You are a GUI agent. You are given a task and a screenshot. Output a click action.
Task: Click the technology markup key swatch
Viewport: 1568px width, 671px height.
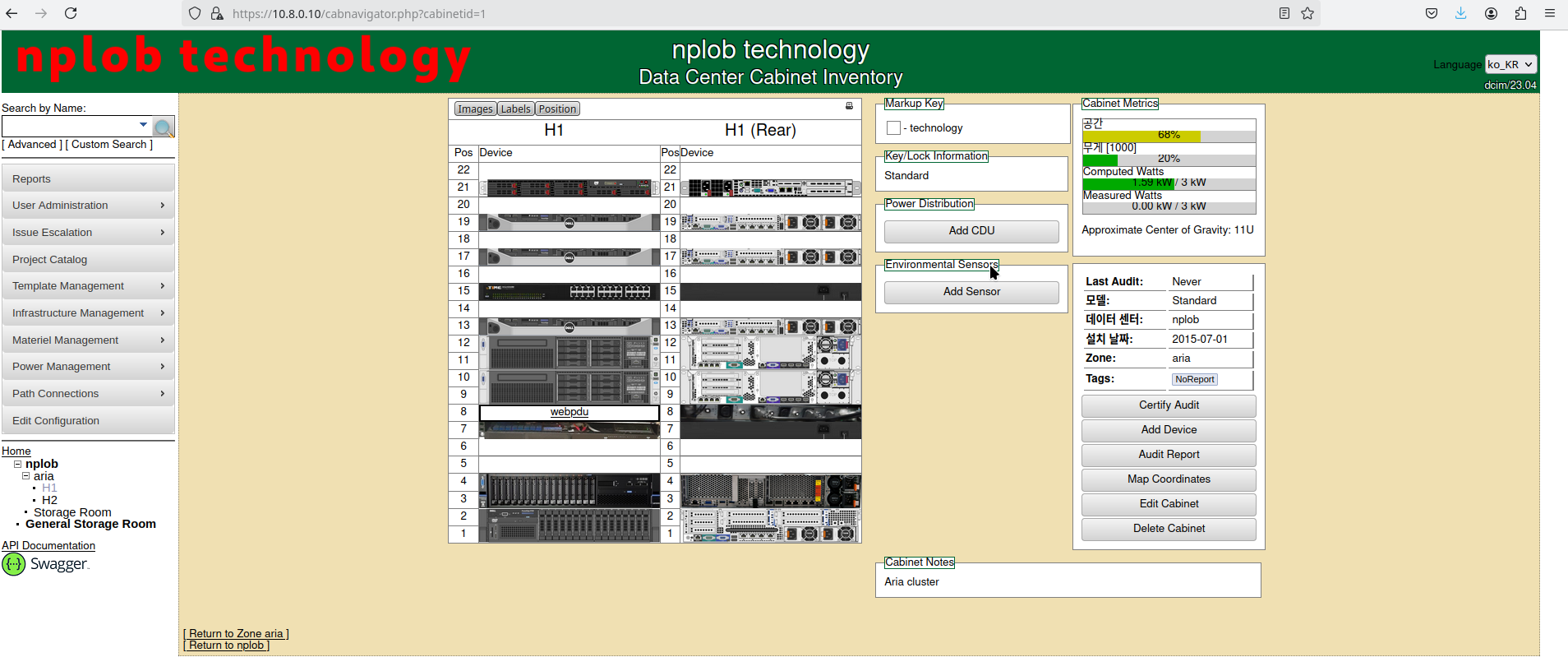point(893,128)
